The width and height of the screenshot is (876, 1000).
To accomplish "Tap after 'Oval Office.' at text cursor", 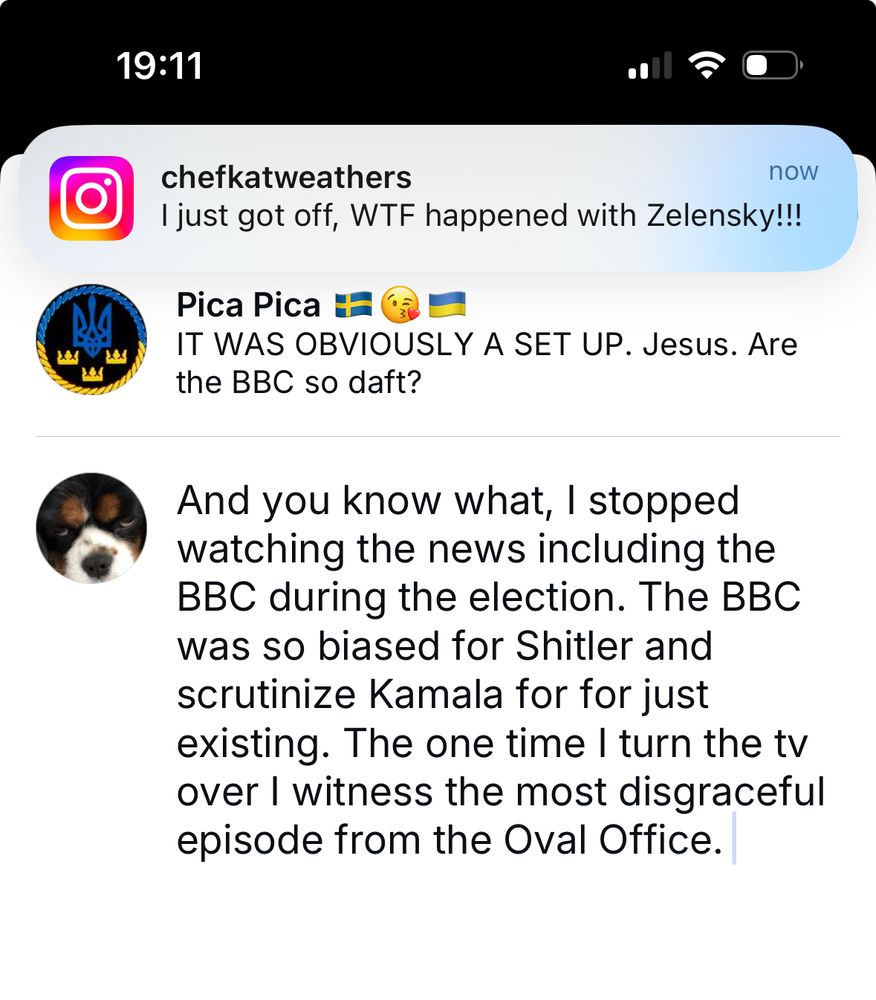I will (x=734, y=838).
